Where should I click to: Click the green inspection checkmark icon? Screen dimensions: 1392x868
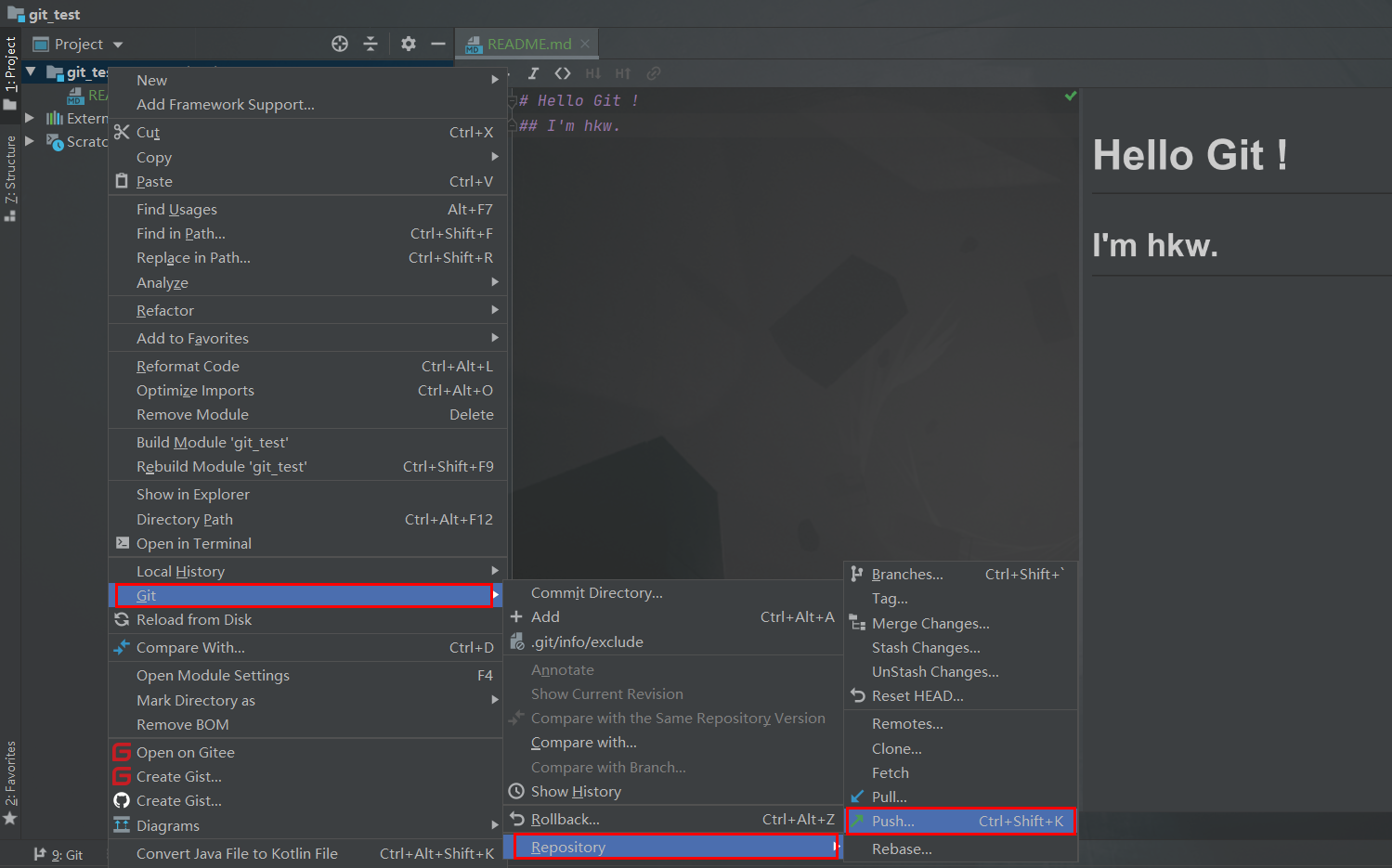(x=1071, y=96)
